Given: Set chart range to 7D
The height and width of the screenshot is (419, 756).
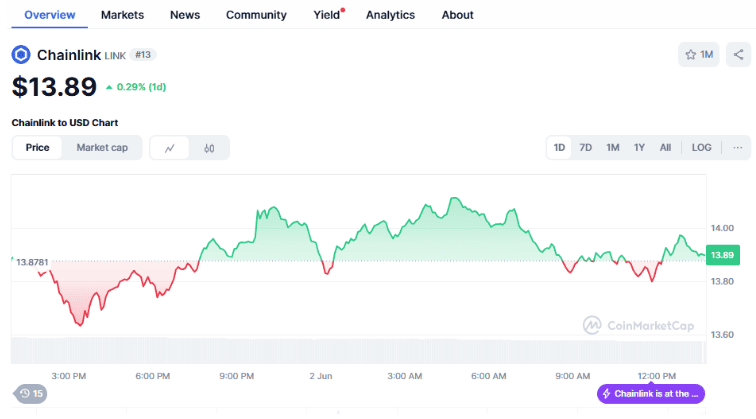Looking at the screenshot, I should 585,148.
